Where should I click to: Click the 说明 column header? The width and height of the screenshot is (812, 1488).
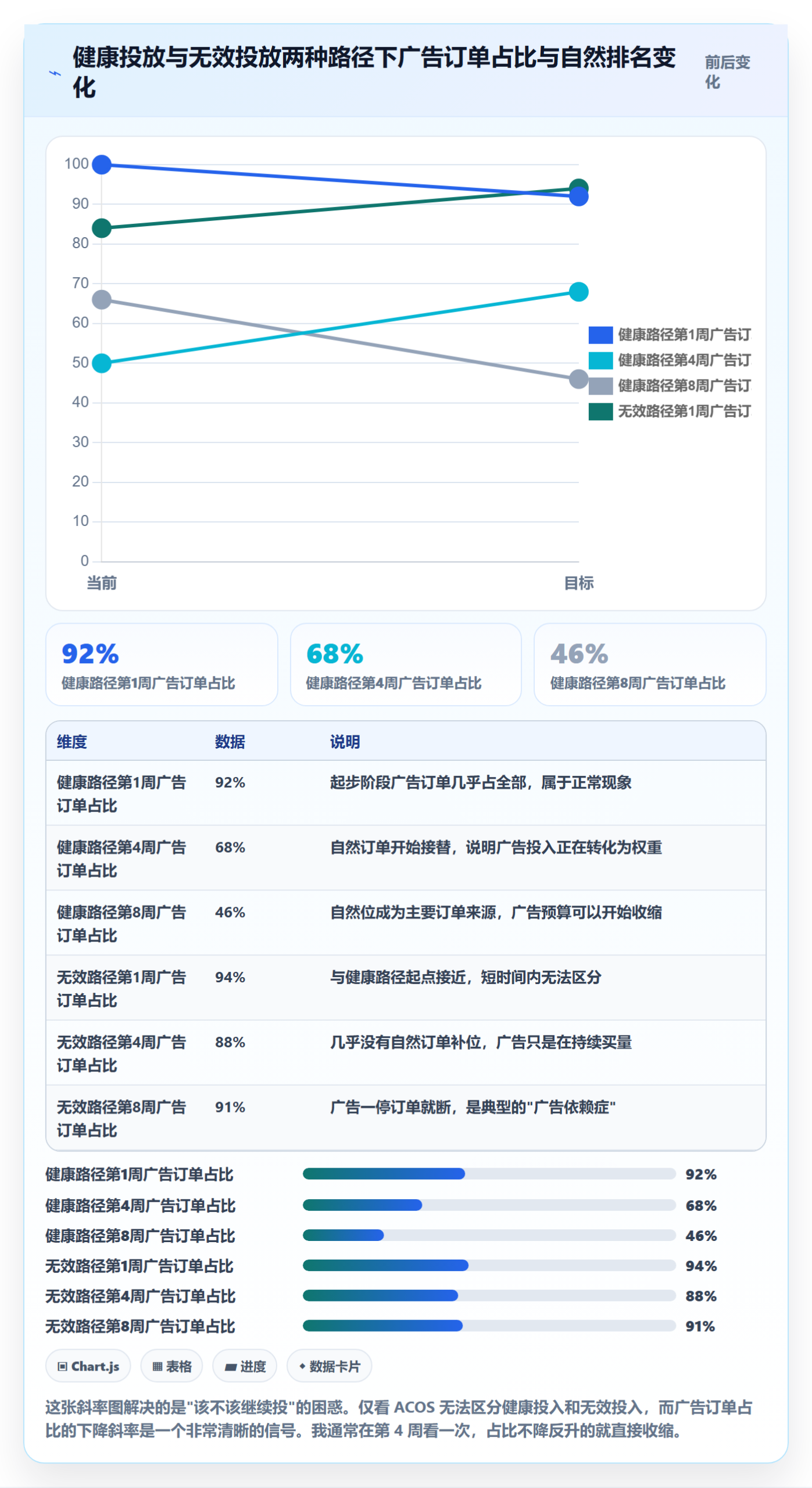point(345,742)
